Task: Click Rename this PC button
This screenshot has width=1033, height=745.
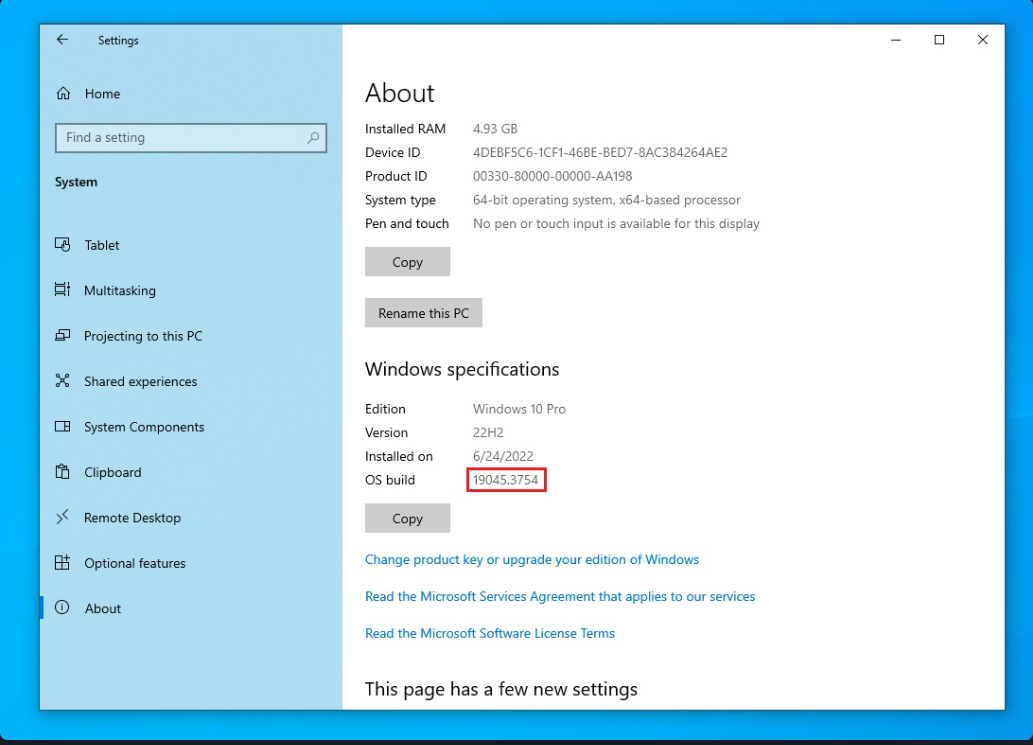Action: pyautogui.click(x=424, y=313)
